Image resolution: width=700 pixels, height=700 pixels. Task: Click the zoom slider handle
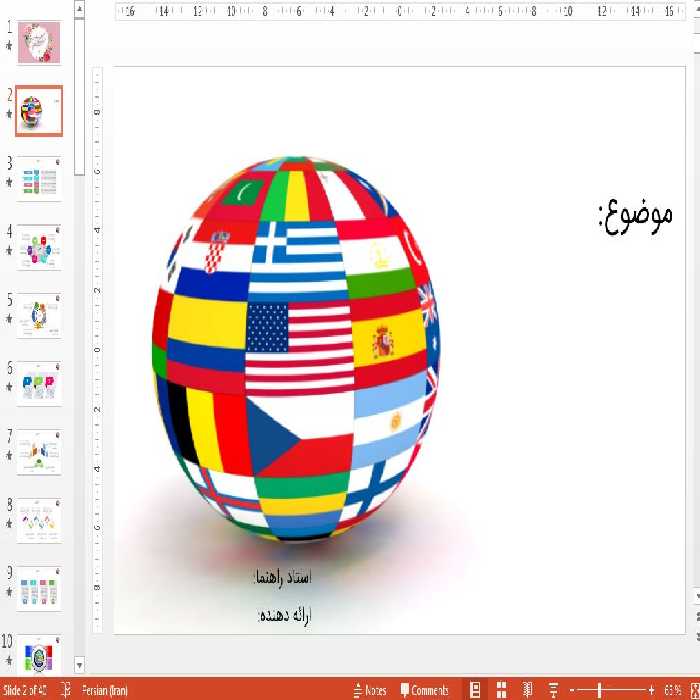coord(600,690)
